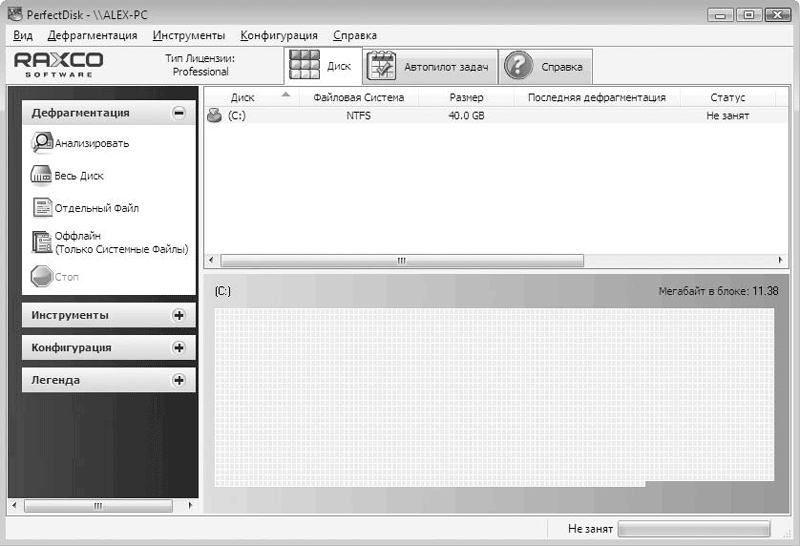Expand the Инструменты panel
Image resolution: width=800 pixels, height=546 pixels.
(x=179, y=315)
